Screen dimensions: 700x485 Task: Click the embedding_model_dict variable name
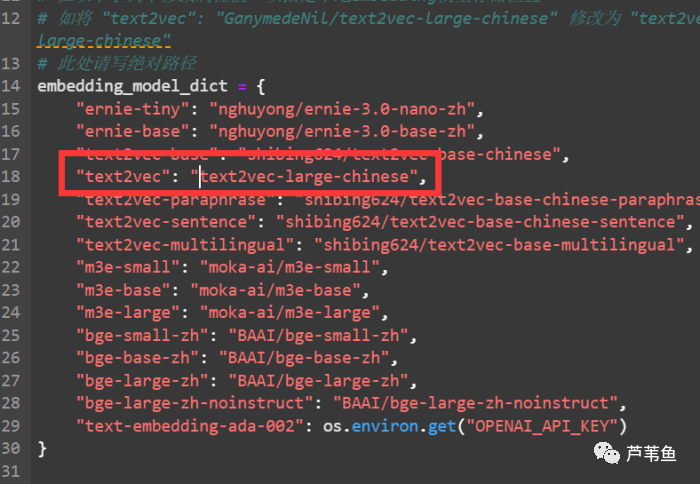(133, 86)
